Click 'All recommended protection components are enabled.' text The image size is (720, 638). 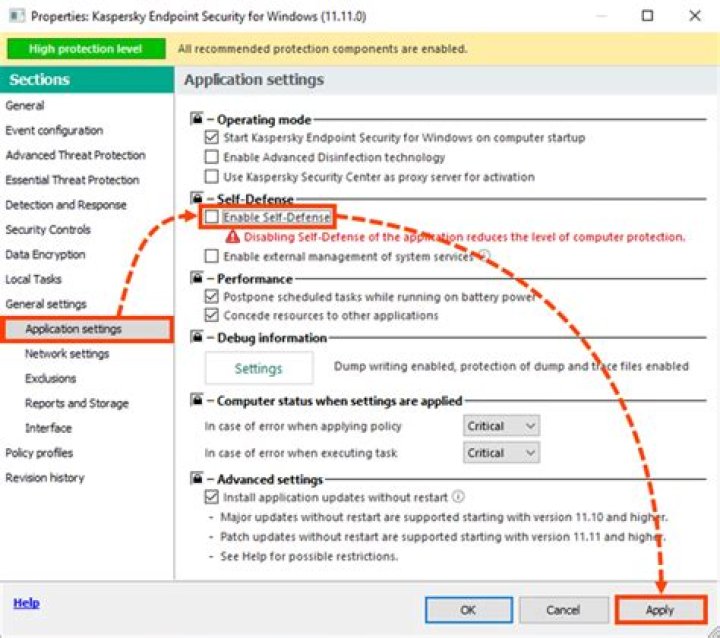[322, 49]
